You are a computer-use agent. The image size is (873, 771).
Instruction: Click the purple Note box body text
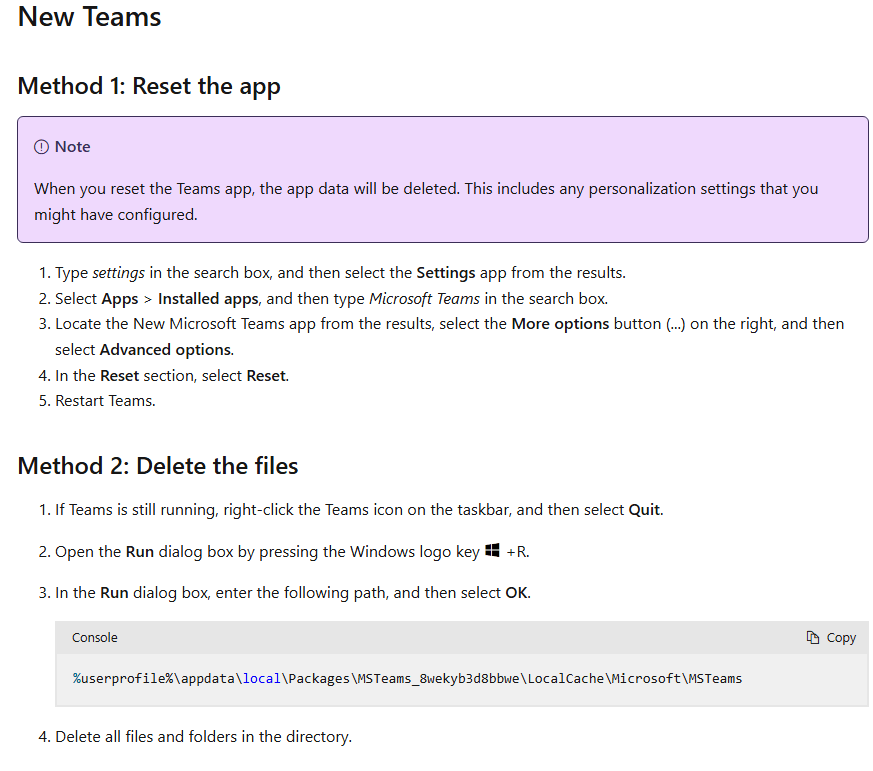pyautogui.click(x=426, y=202)
